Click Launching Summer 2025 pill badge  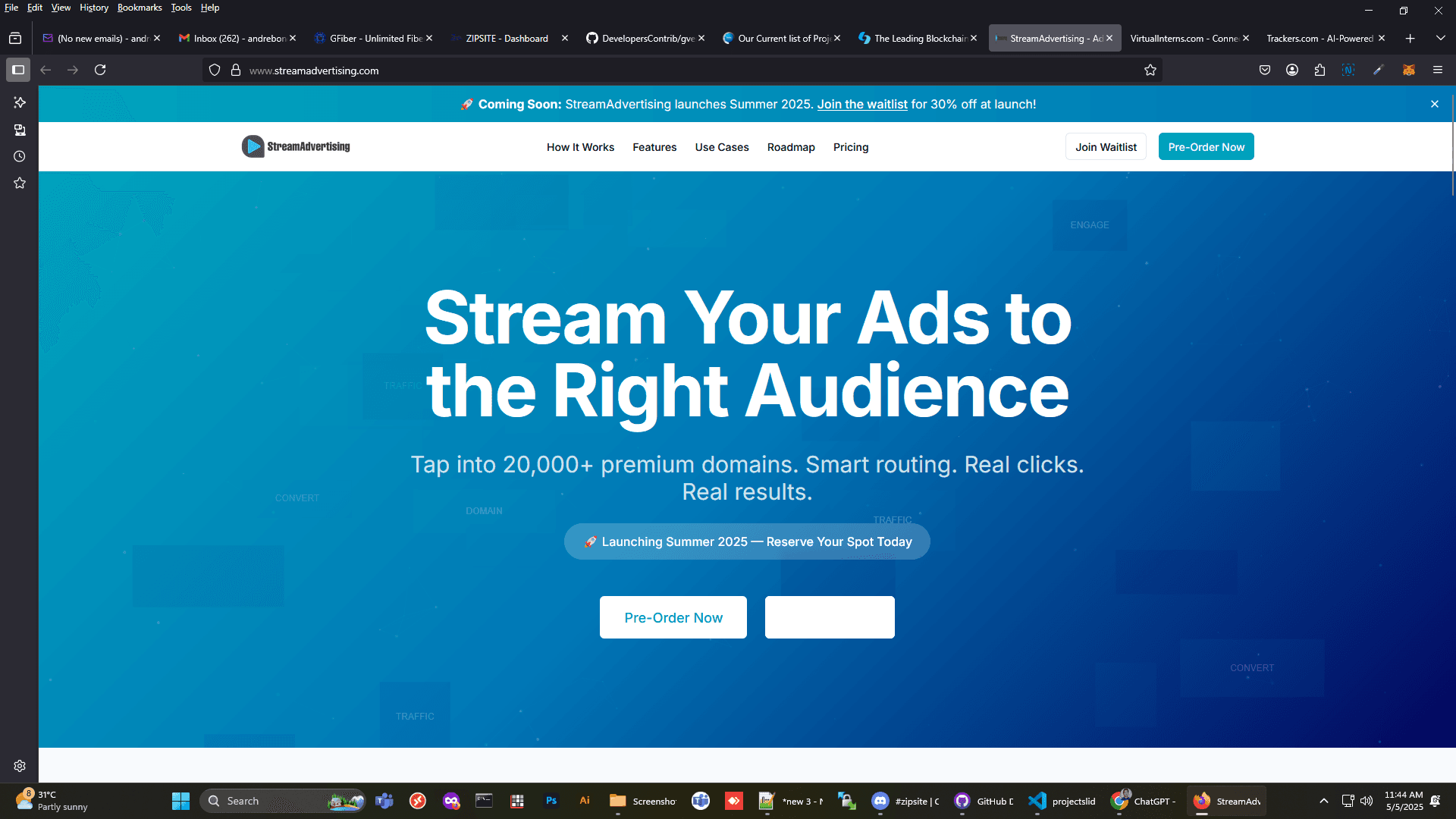747,541
